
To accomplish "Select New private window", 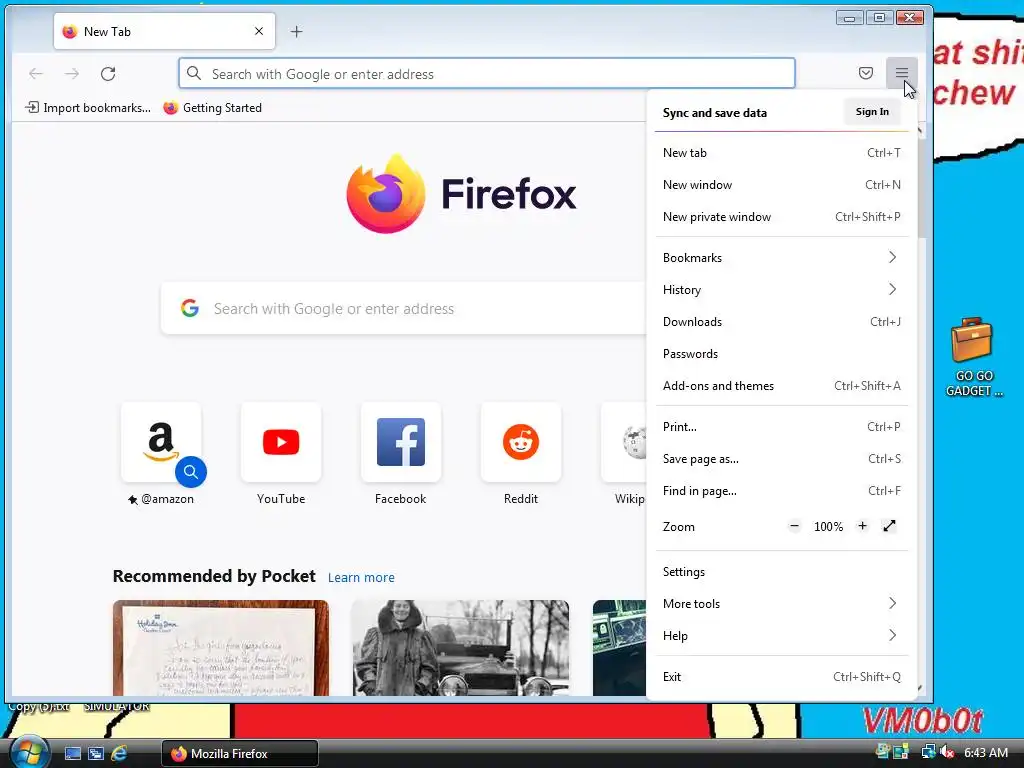I will point(781,217).
